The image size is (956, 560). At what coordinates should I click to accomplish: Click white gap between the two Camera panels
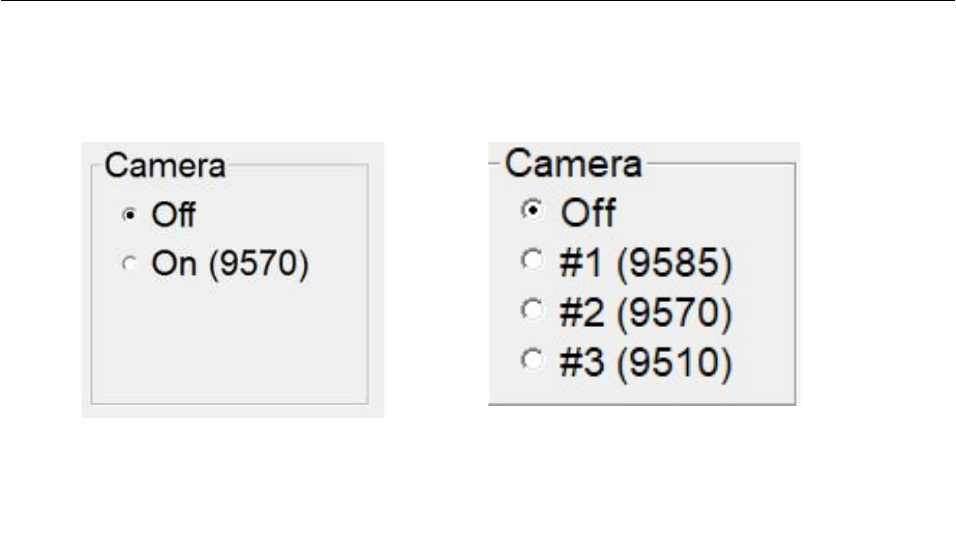(435, 280)
